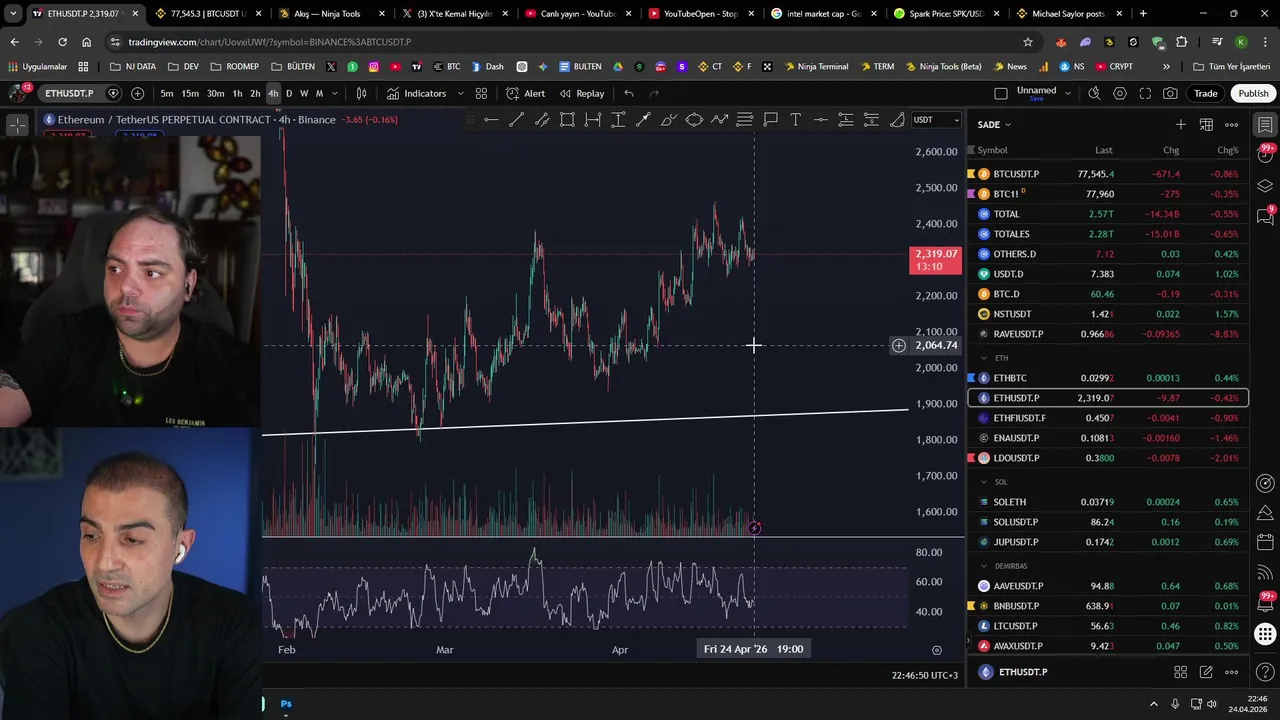Select the text T drawing tool
This screenshot has width=1280, height=720.
click(x=795, y=120)
